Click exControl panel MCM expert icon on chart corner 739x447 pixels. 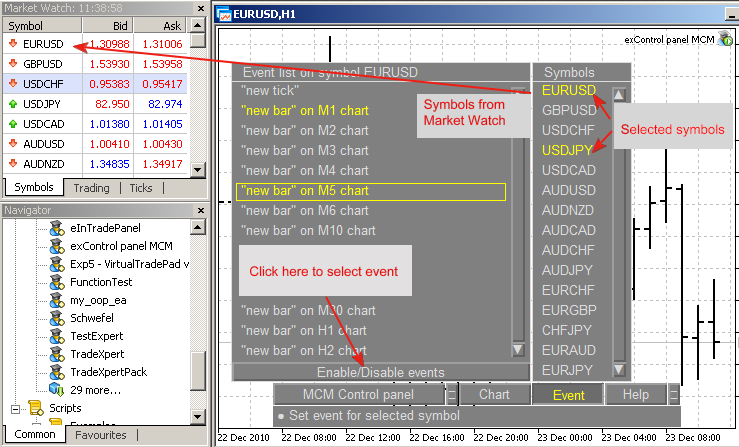(x=725, y=39)
